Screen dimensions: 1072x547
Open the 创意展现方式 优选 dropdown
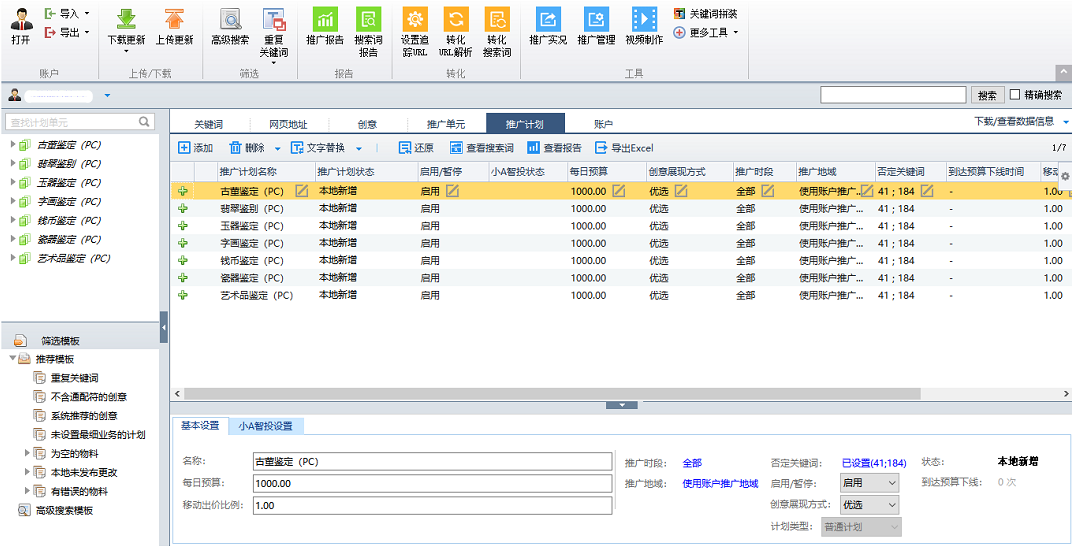click(868, 505)
